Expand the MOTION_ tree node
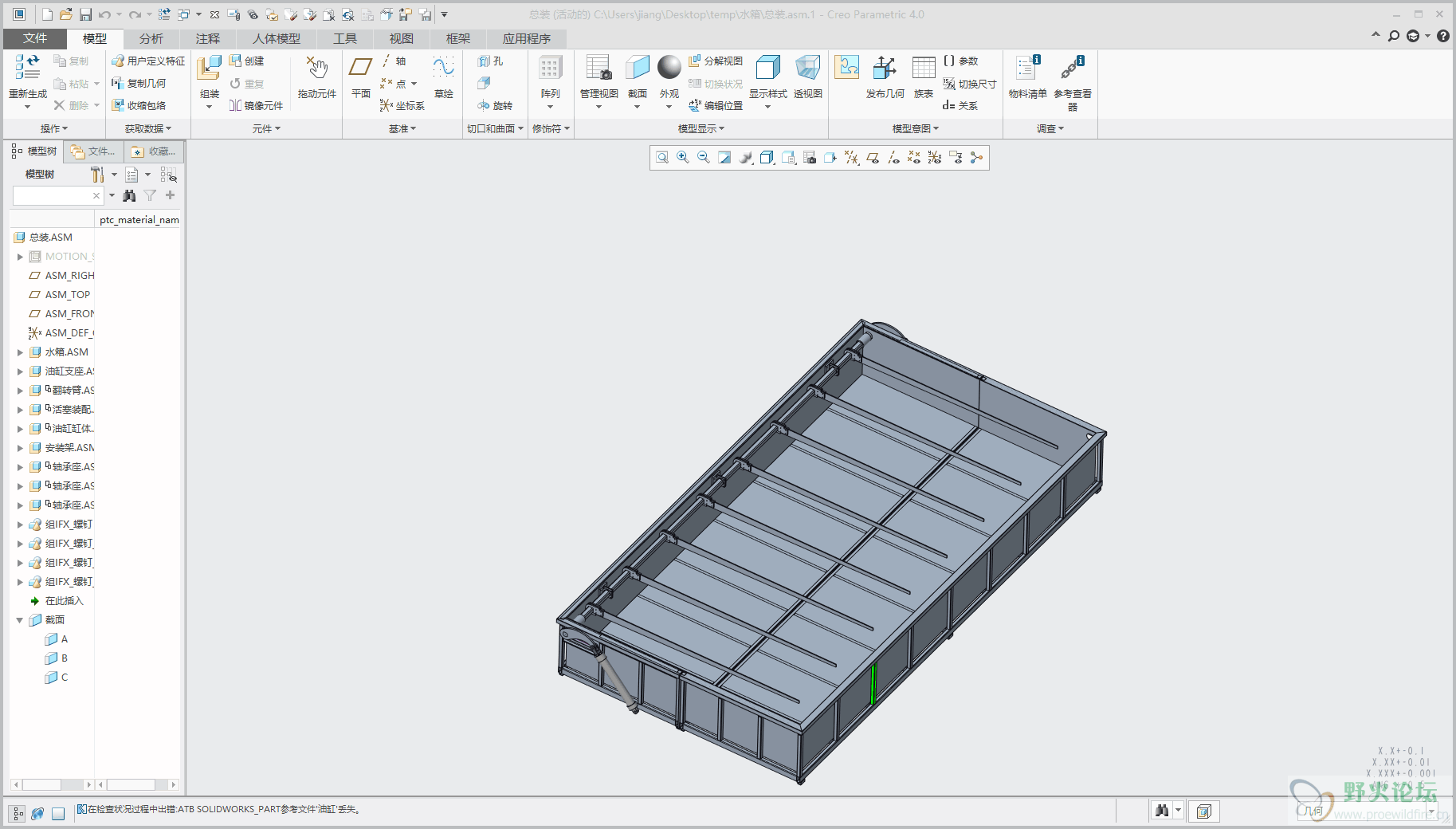Screen dimensions: 1456x829 tap(20, 257)
